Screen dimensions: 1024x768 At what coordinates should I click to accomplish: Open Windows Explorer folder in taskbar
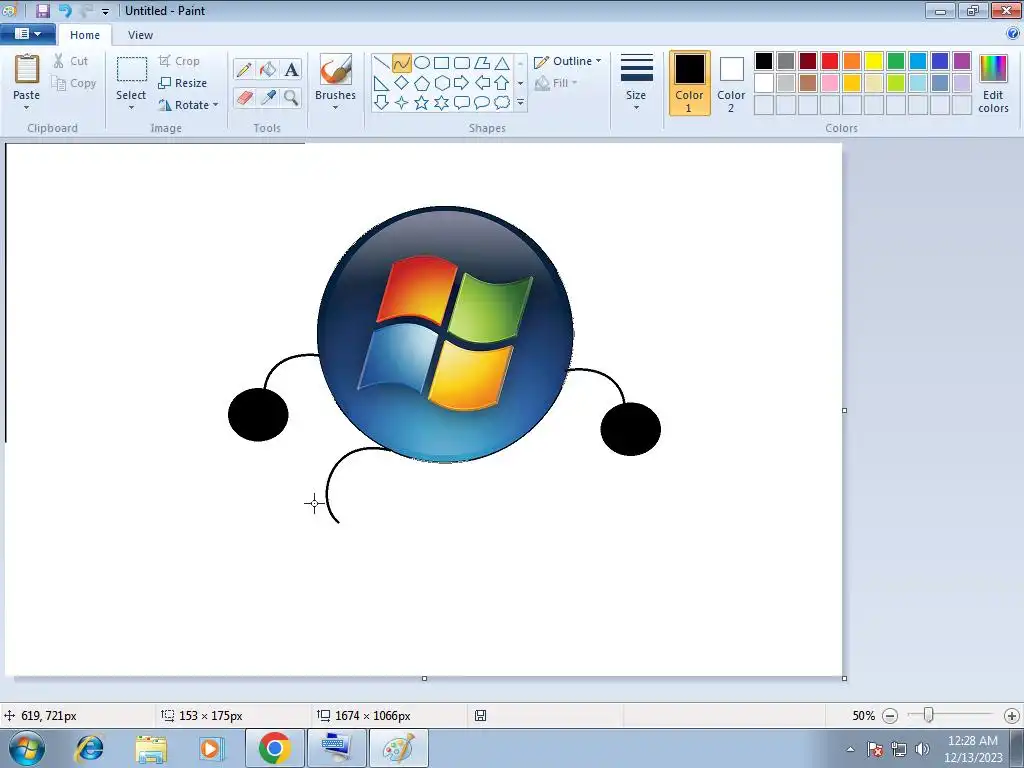click(151, 748)
